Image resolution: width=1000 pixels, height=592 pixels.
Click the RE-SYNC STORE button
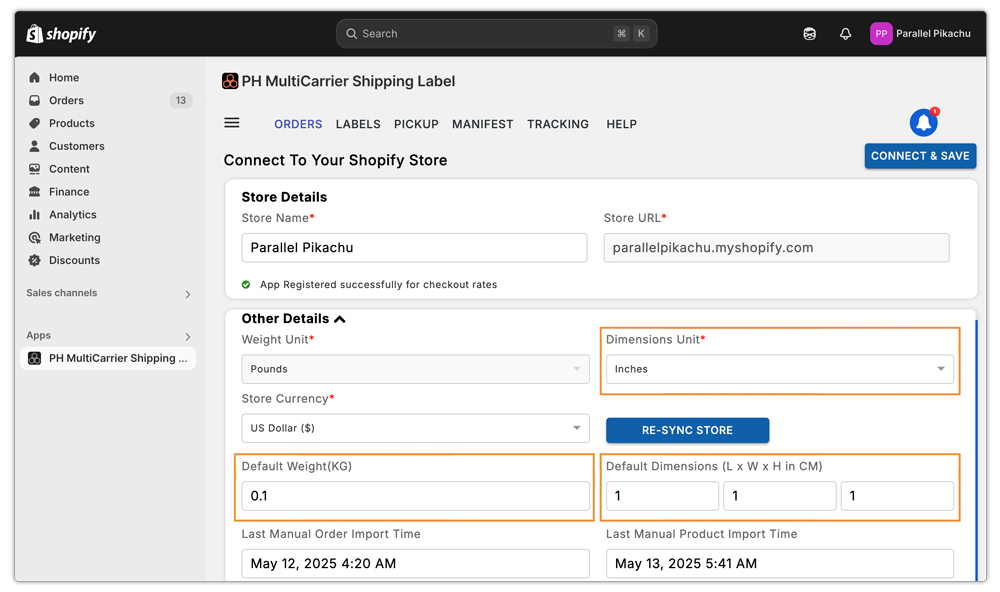coord(687,430)
